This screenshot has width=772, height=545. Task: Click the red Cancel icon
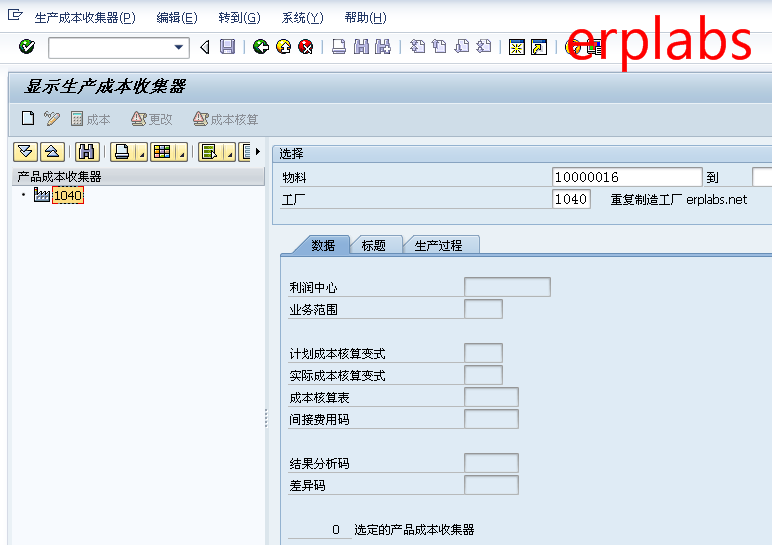coord(306,47)
